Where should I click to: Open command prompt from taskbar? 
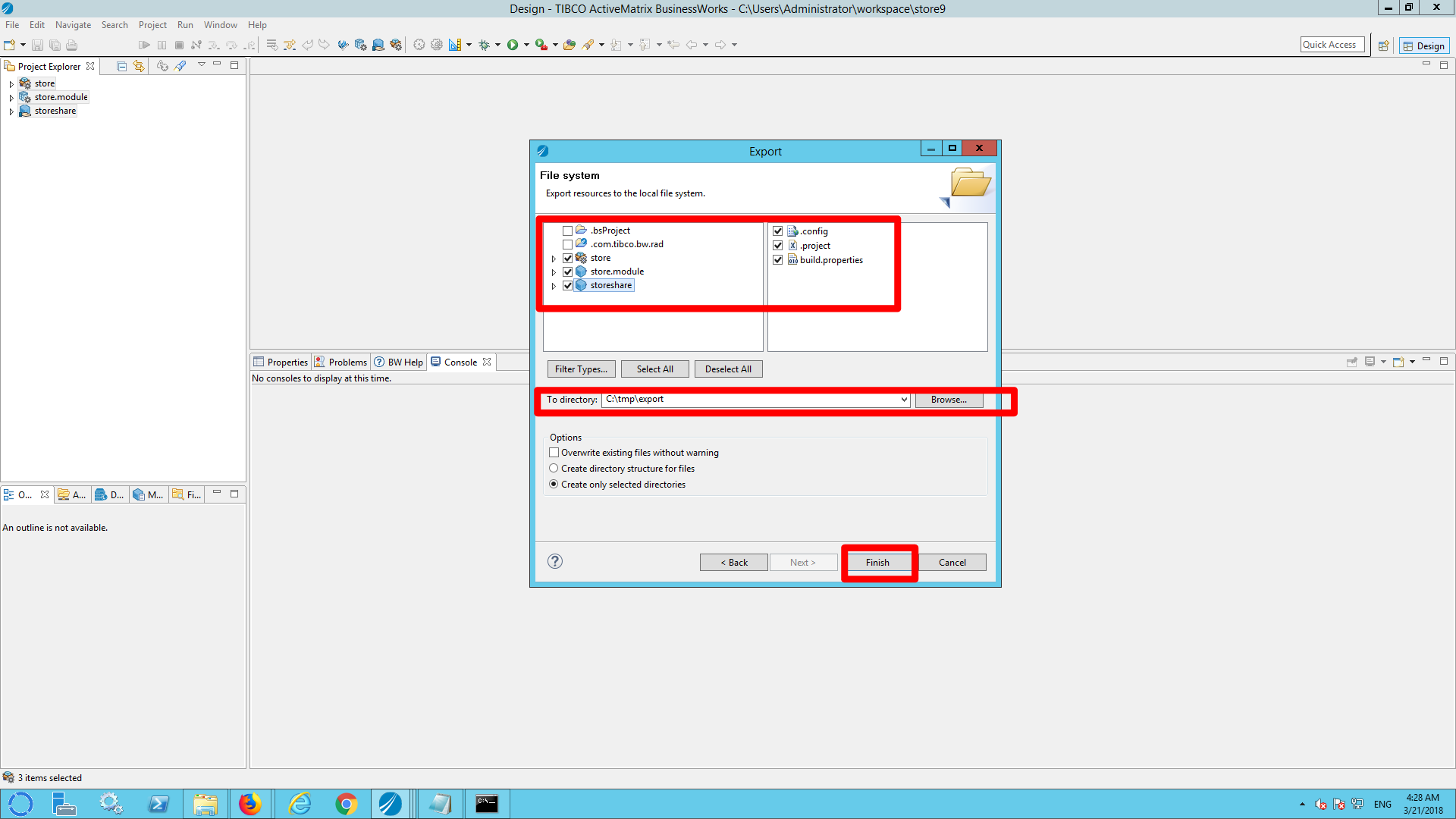tap(486, 803)
